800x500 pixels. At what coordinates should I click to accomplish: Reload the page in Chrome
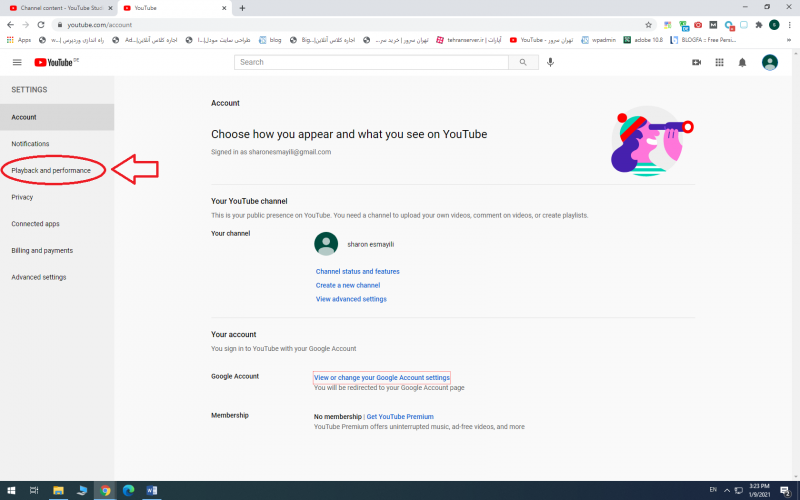click(x=41, y=24)
